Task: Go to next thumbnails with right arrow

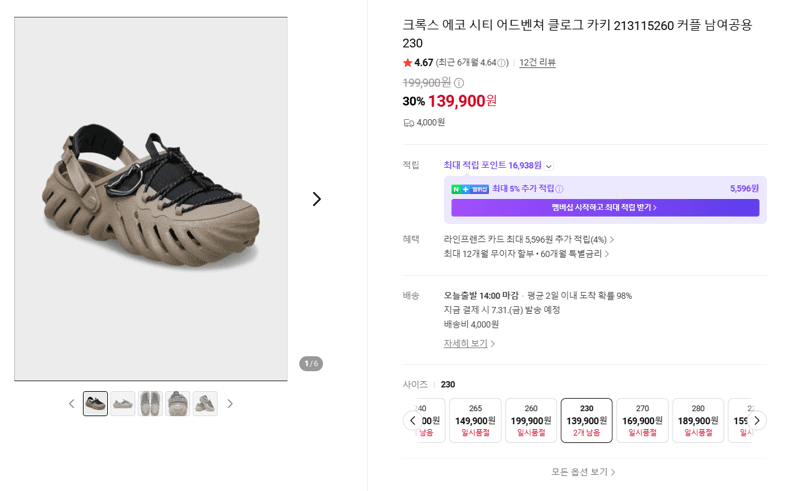Action: [230, 404]
